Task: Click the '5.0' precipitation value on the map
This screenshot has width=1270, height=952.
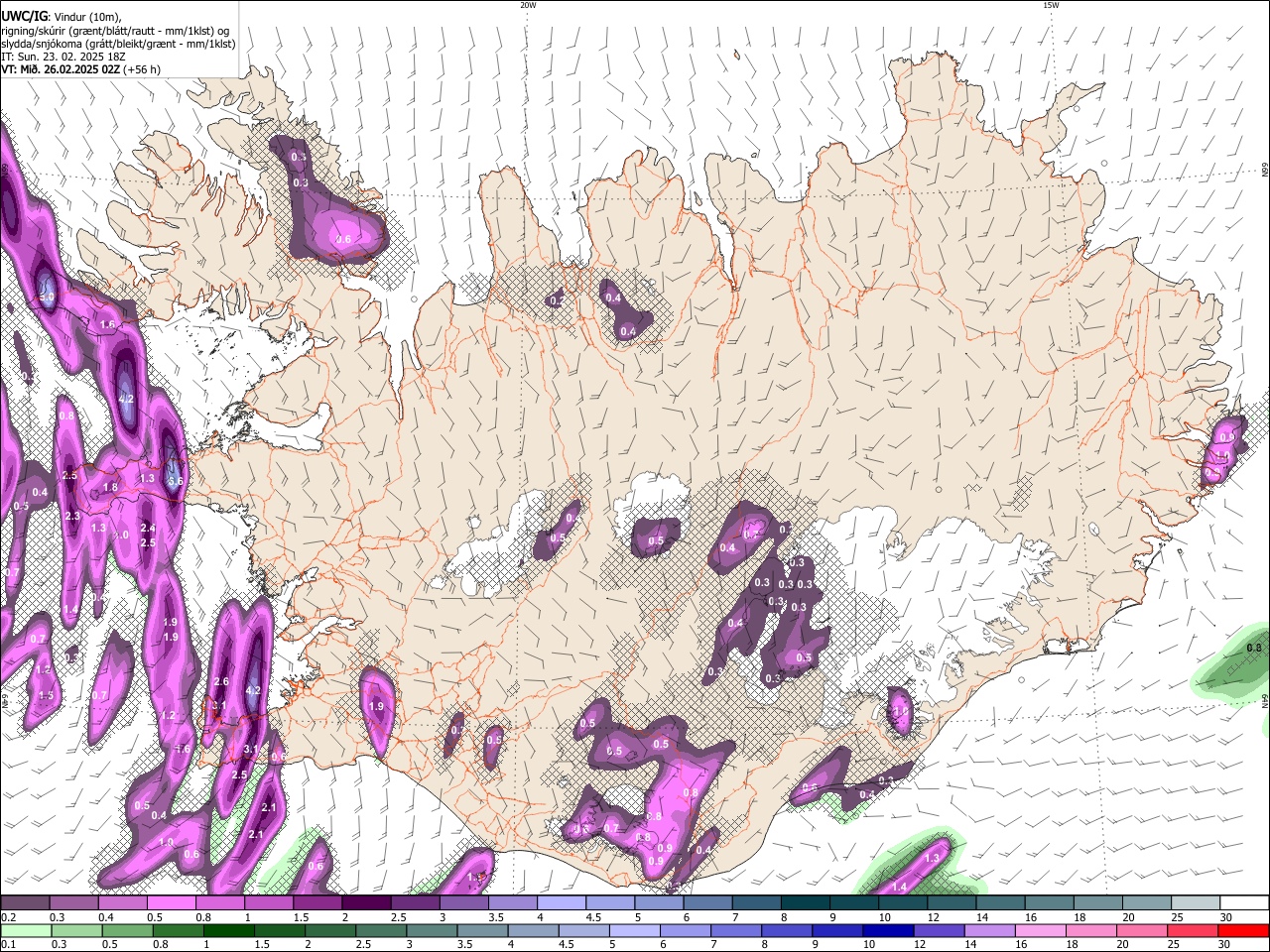Action: [x=47, y=297]
